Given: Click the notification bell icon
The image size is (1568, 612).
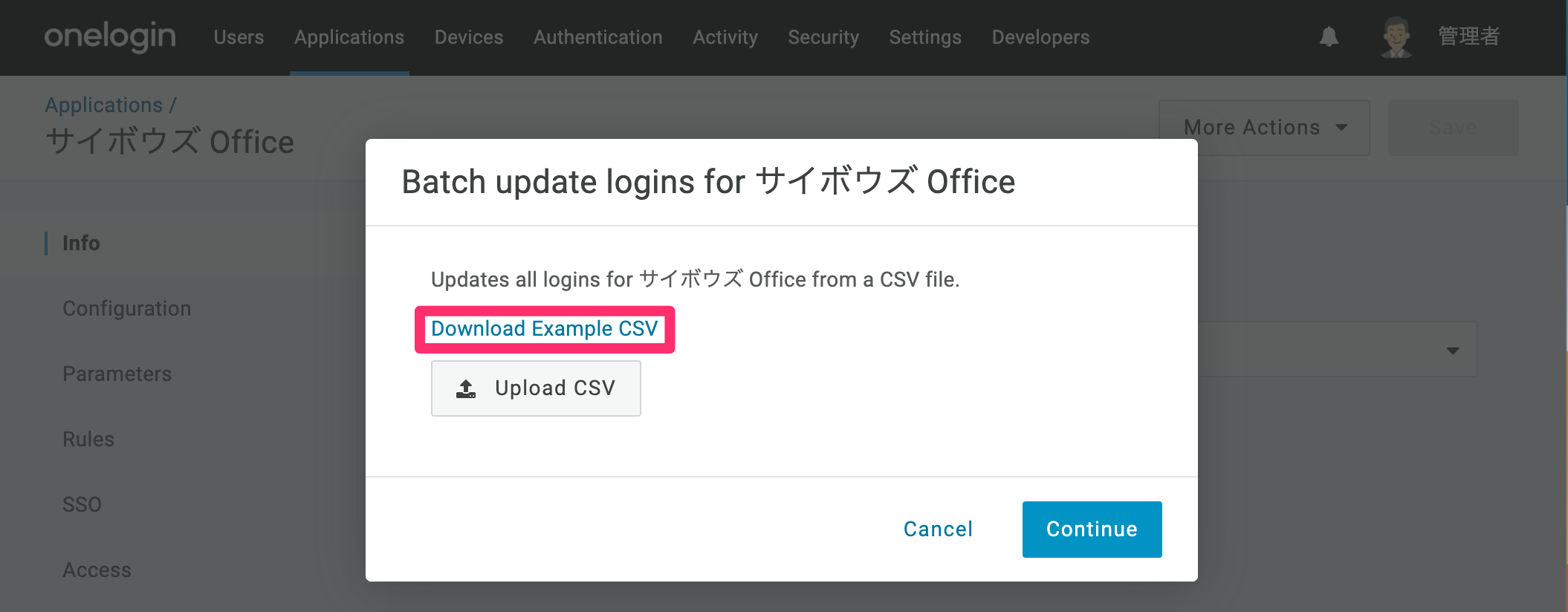Looking at the screenshot, I should [1329, 36].
